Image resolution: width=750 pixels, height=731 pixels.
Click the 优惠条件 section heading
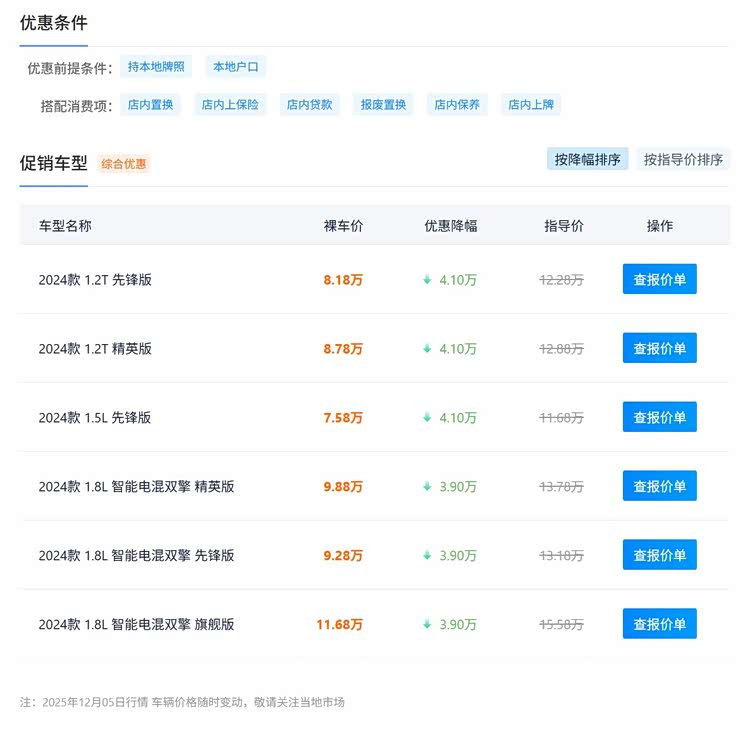point(54,23)
